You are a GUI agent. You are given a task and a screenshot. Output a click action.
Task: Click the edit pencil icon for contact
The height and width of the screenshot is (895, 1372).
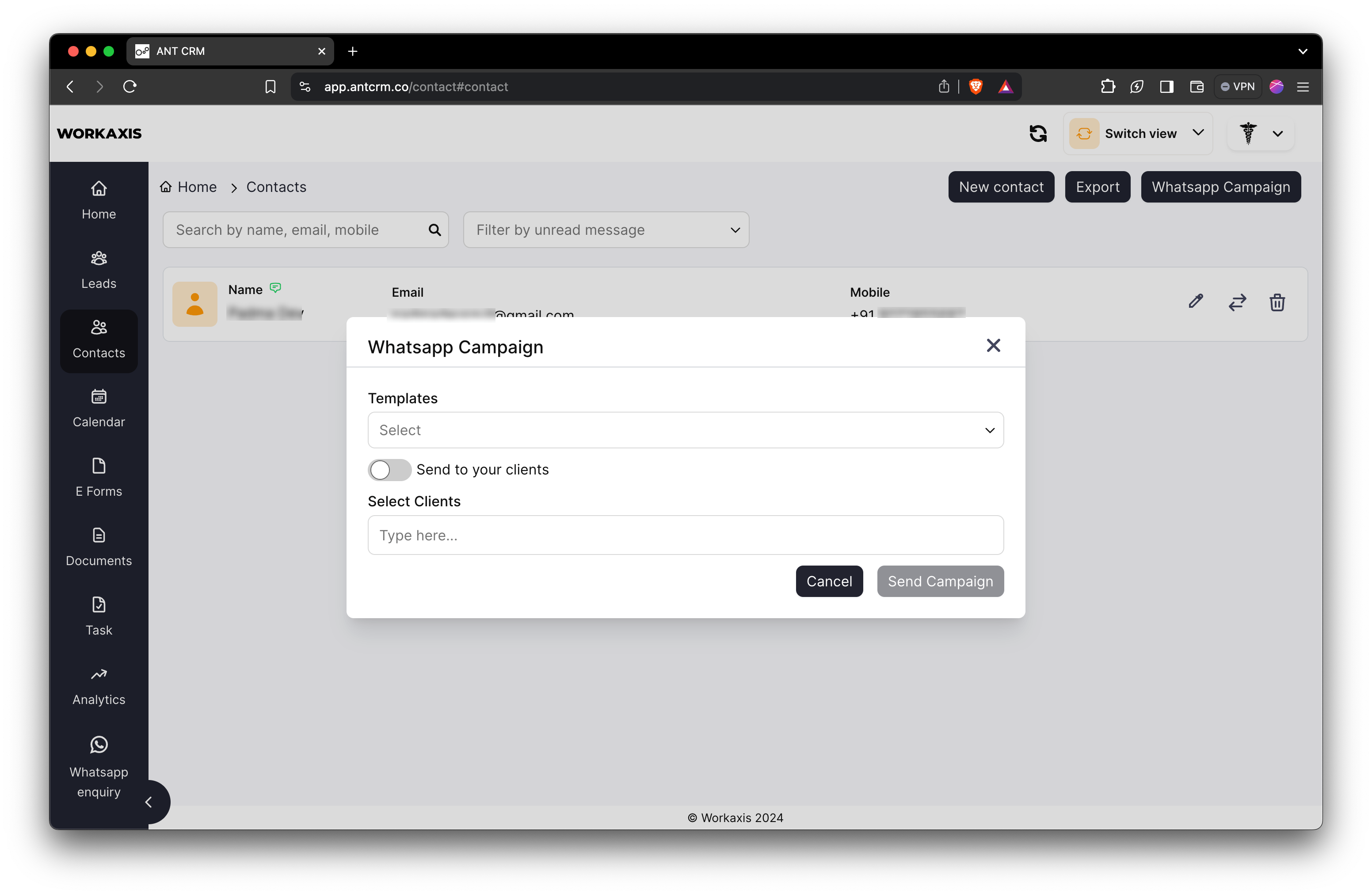click(1196, 301)
